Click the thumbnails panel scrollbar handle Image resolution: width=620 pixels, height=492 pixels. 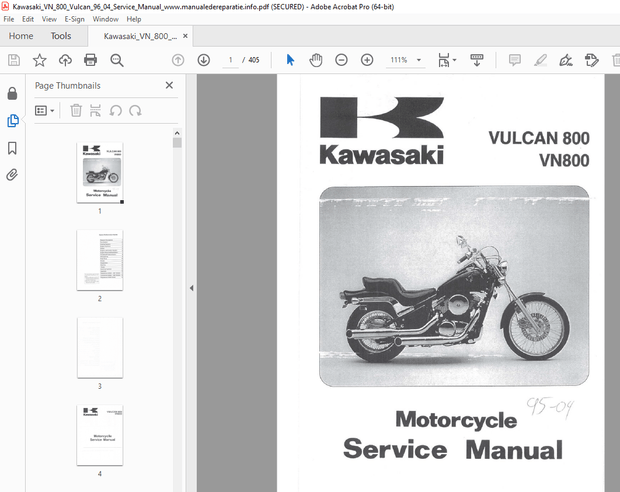click(177, 142)
